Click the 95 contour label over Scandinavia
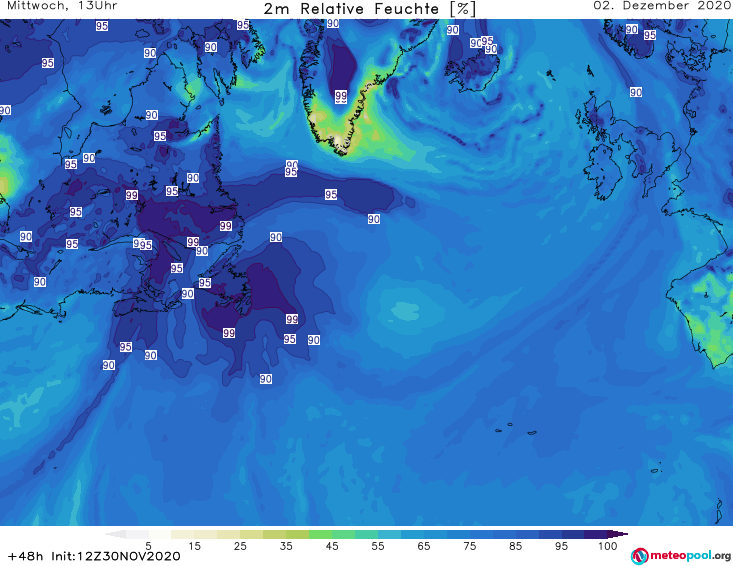 pyautogui.click(x=650, y=35)
